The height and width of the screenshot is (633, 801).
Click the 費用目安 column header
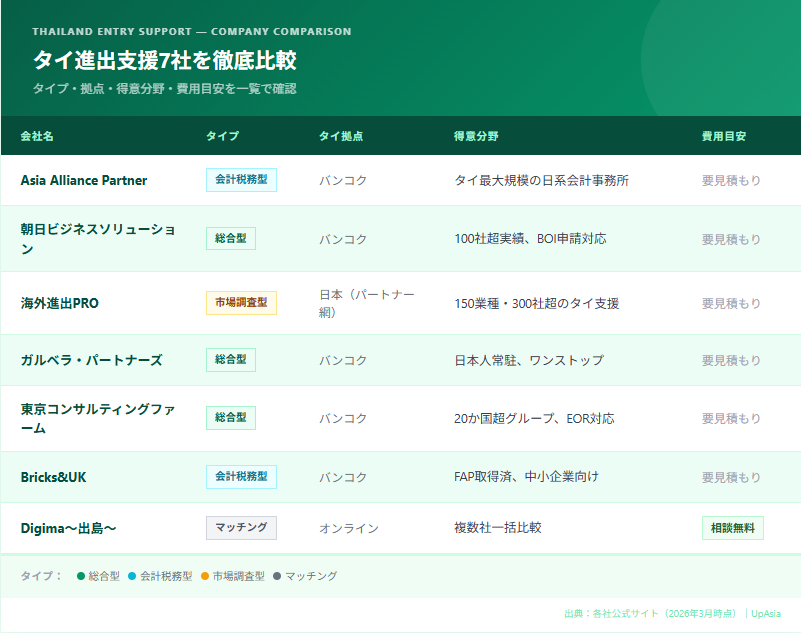(x=724, y=136)
